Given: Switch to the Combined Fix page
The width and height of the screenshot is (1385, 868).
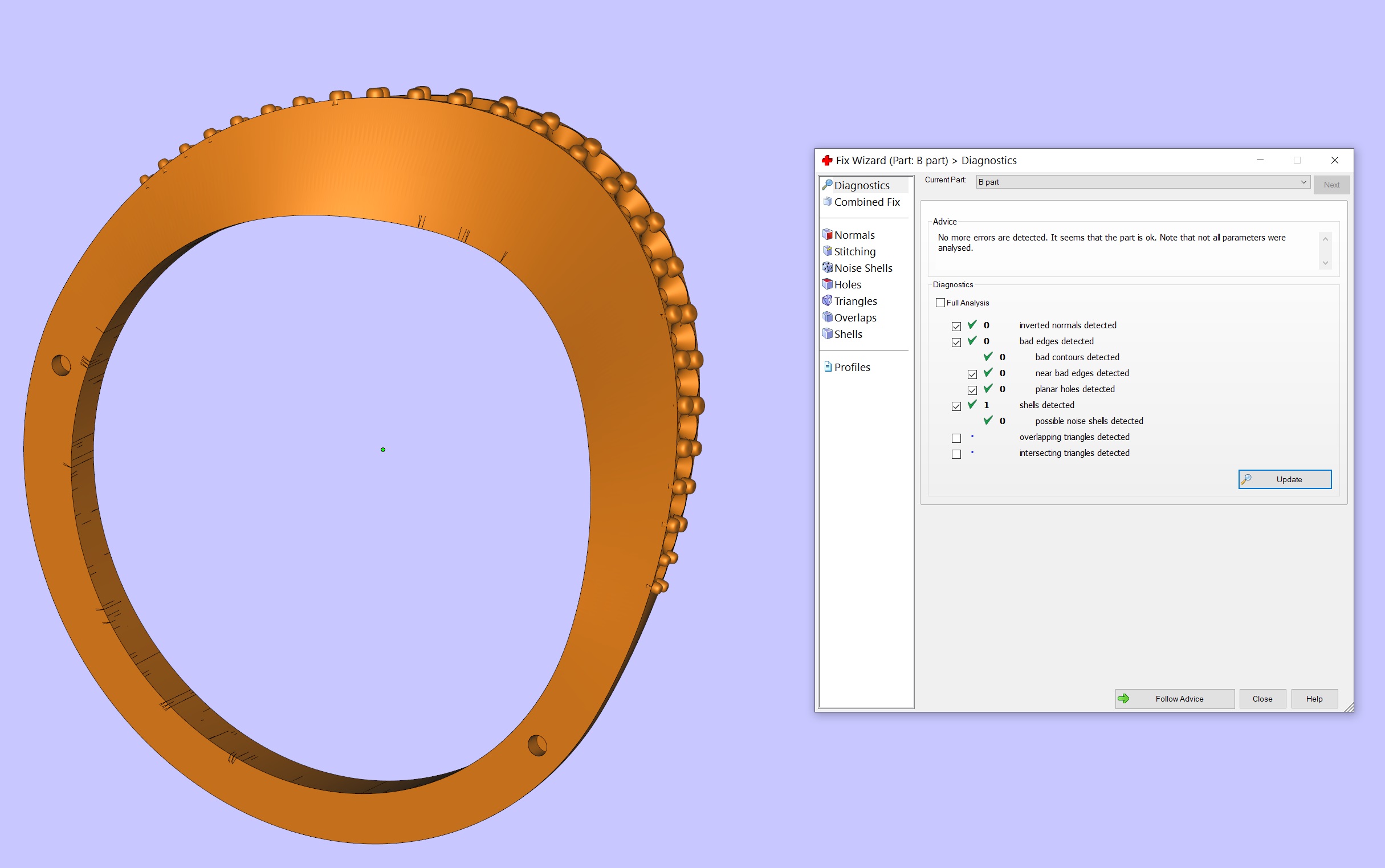Looking at the screenshot, I should (x=866, y=202).
